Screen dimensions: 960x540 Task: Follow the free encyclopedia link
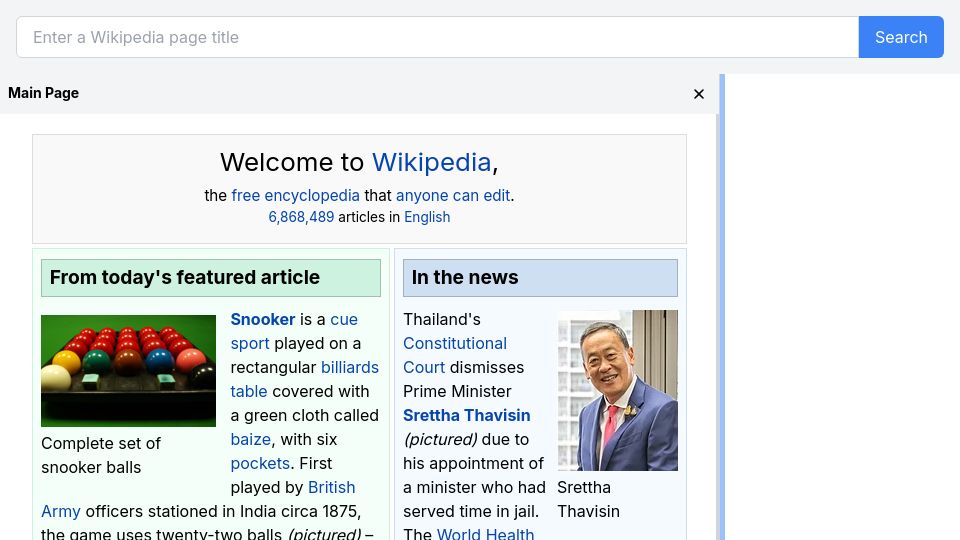pos(296,195)
